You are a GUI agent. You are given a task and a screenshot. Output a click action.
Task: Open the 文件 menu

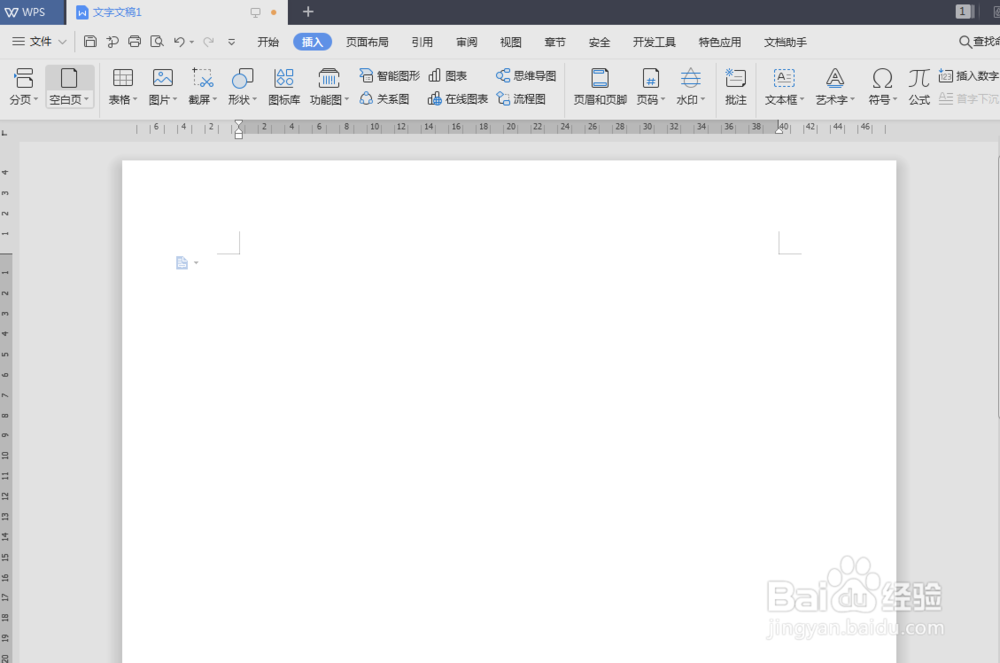(37, 42)
